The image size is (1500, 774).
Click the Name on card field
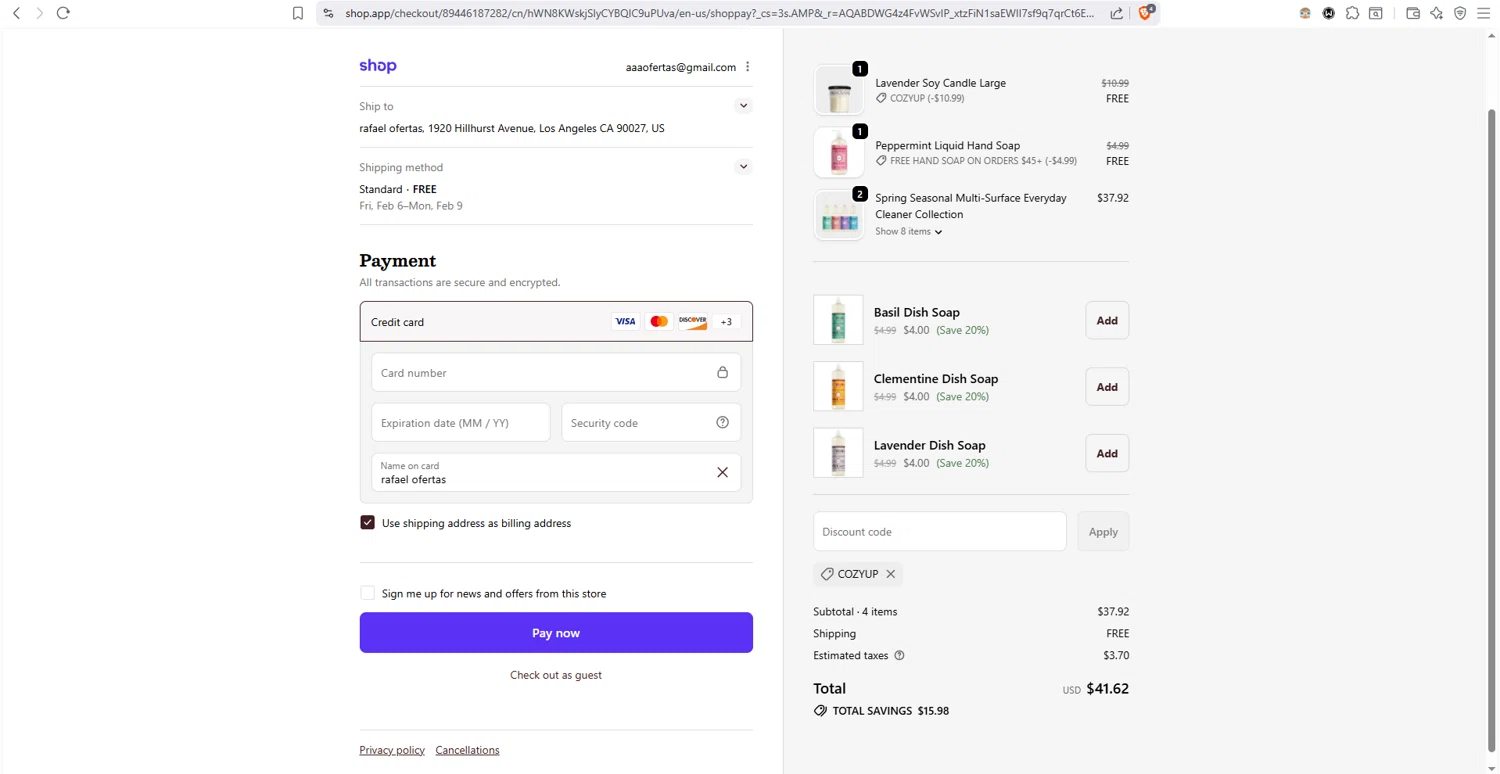(x=556, y=473)
